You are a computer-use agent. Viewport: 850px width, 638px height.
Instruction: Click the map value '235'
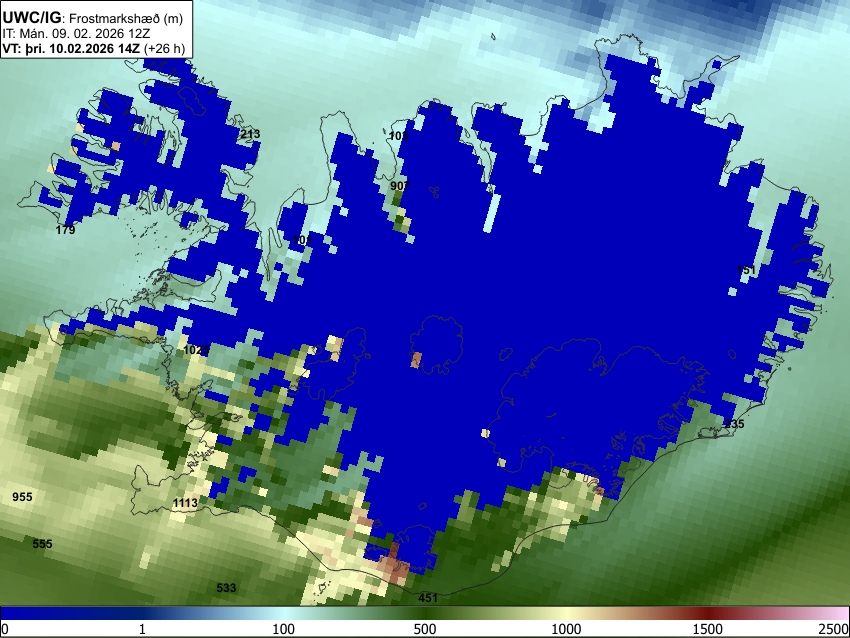tap(735, 424)
